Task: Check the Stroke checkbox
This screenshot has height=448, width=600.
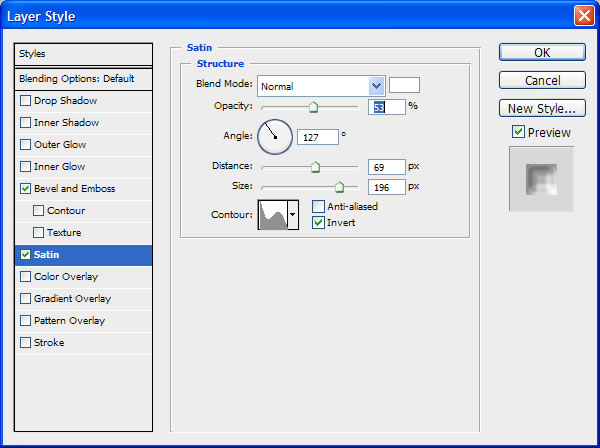Action: (26, 342)
